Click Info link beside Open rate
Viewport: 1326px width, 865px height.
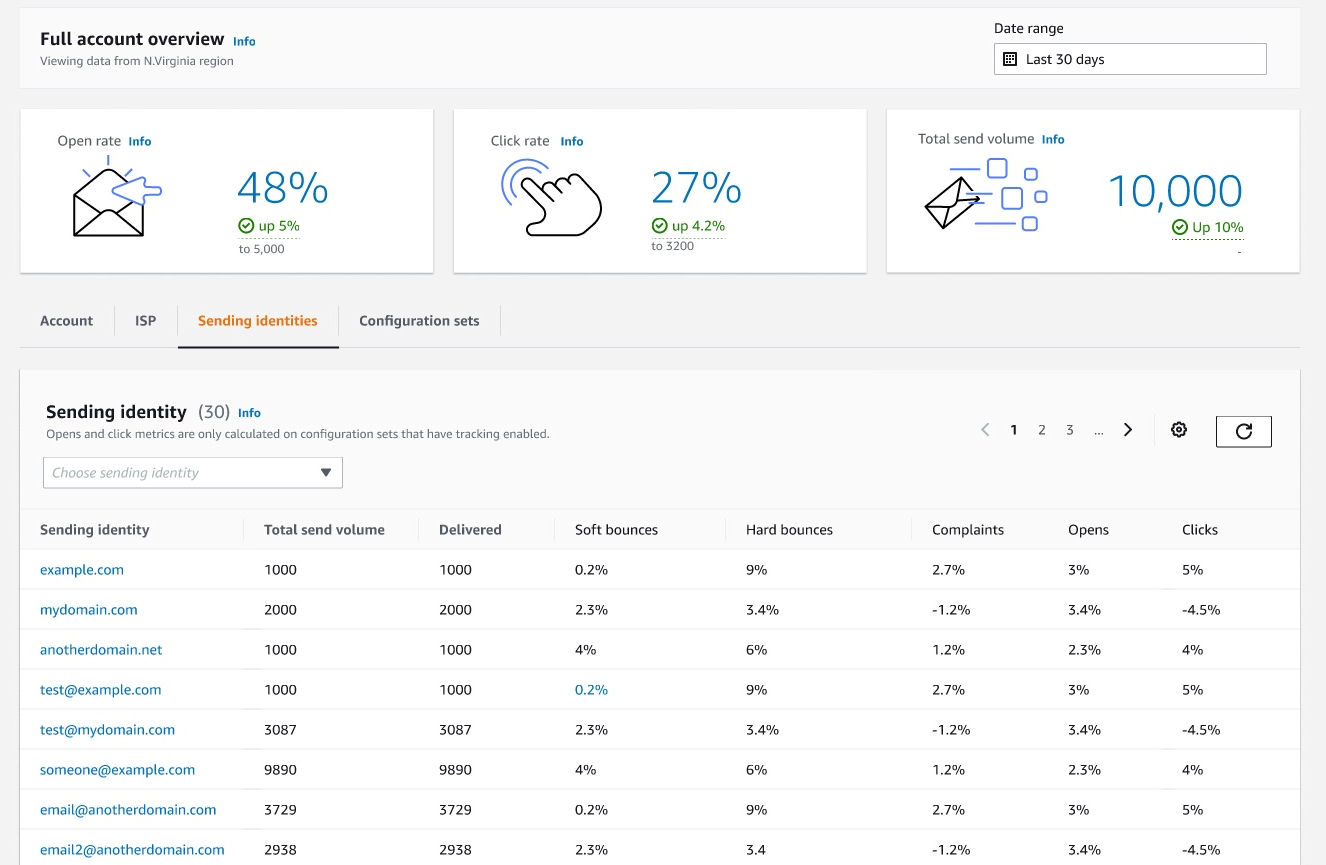click(140, 141)
